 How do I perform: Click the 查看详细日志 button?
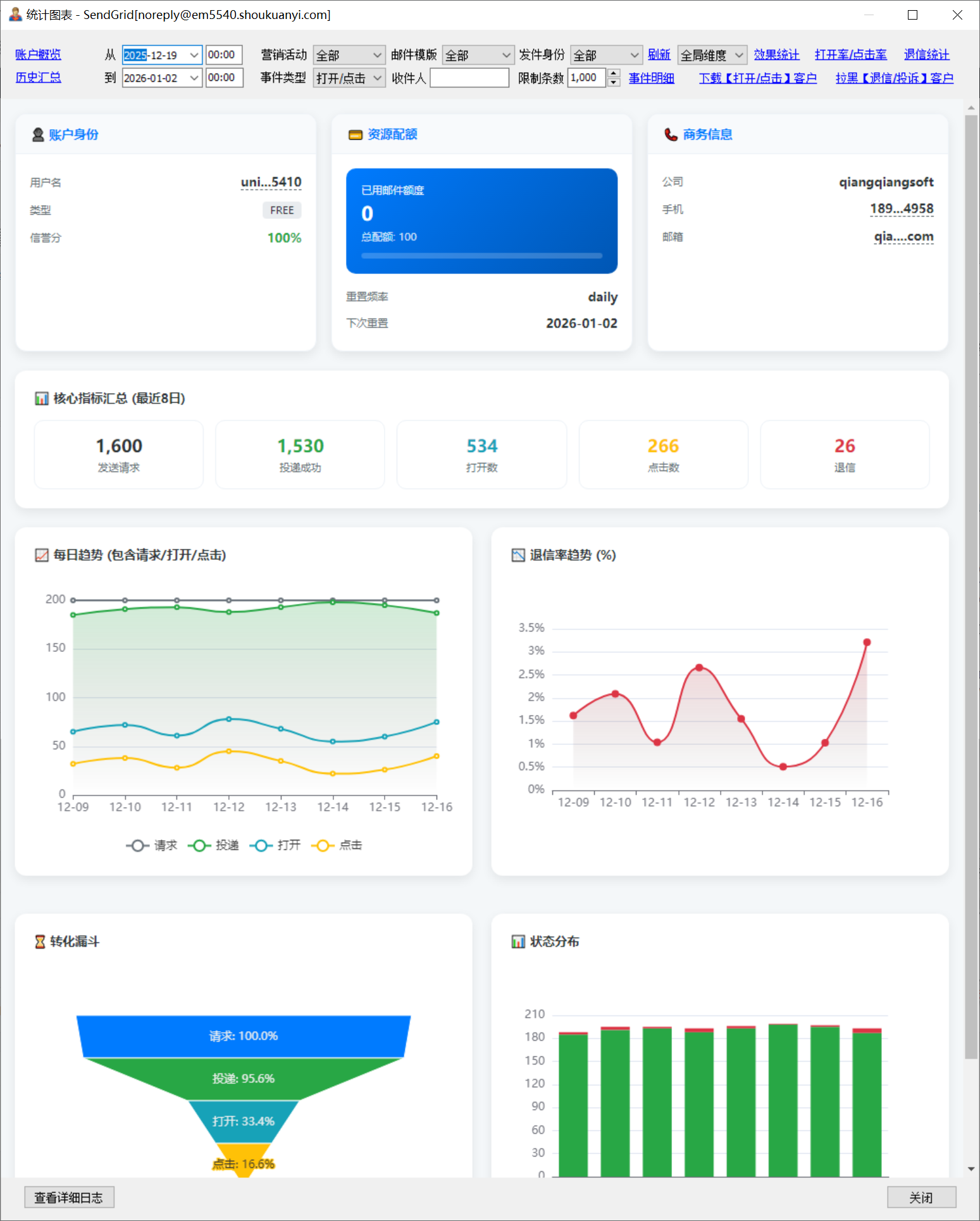[x=69, y=1197]
